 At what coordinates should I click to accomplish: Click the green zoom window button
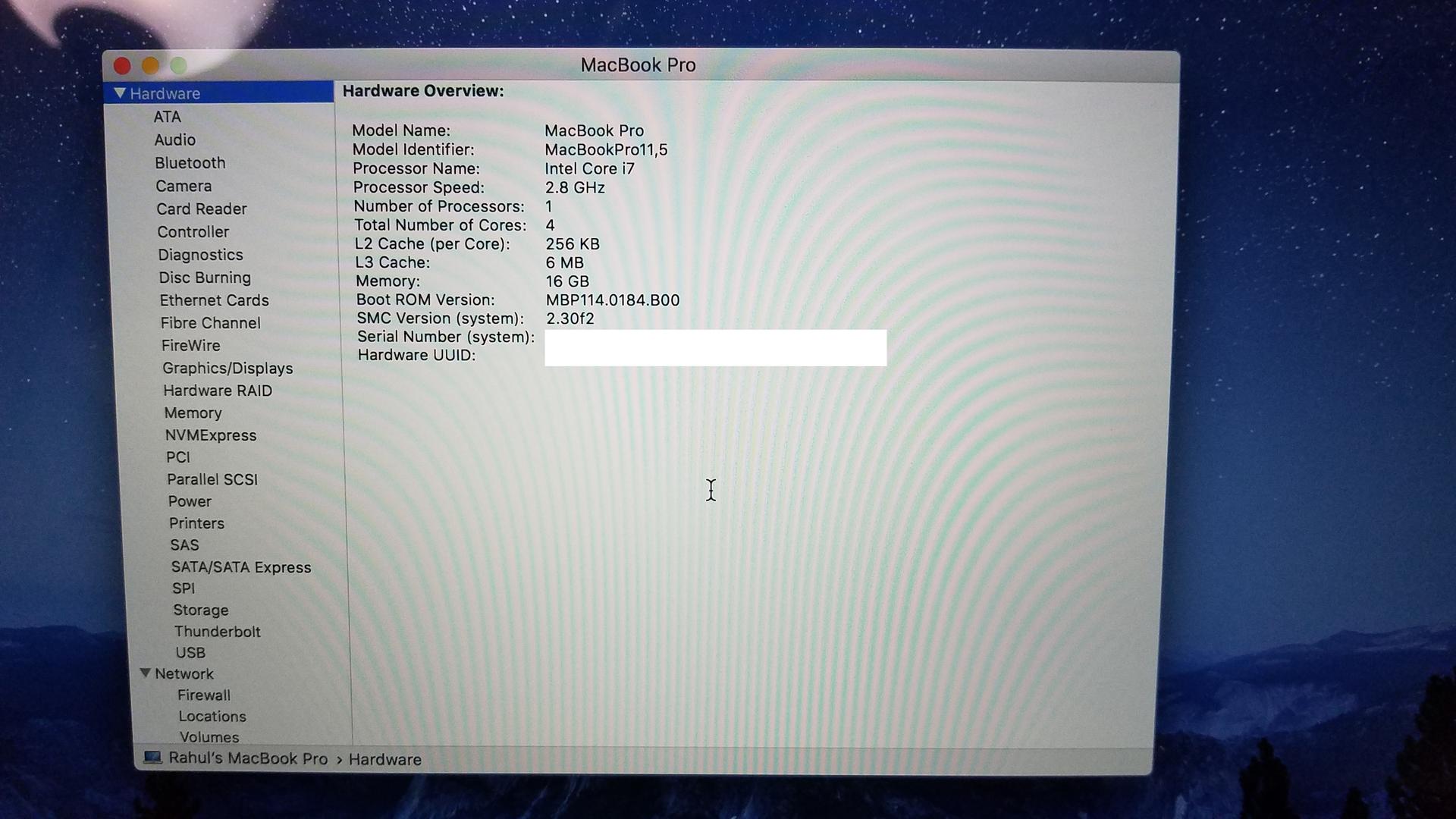178,66
